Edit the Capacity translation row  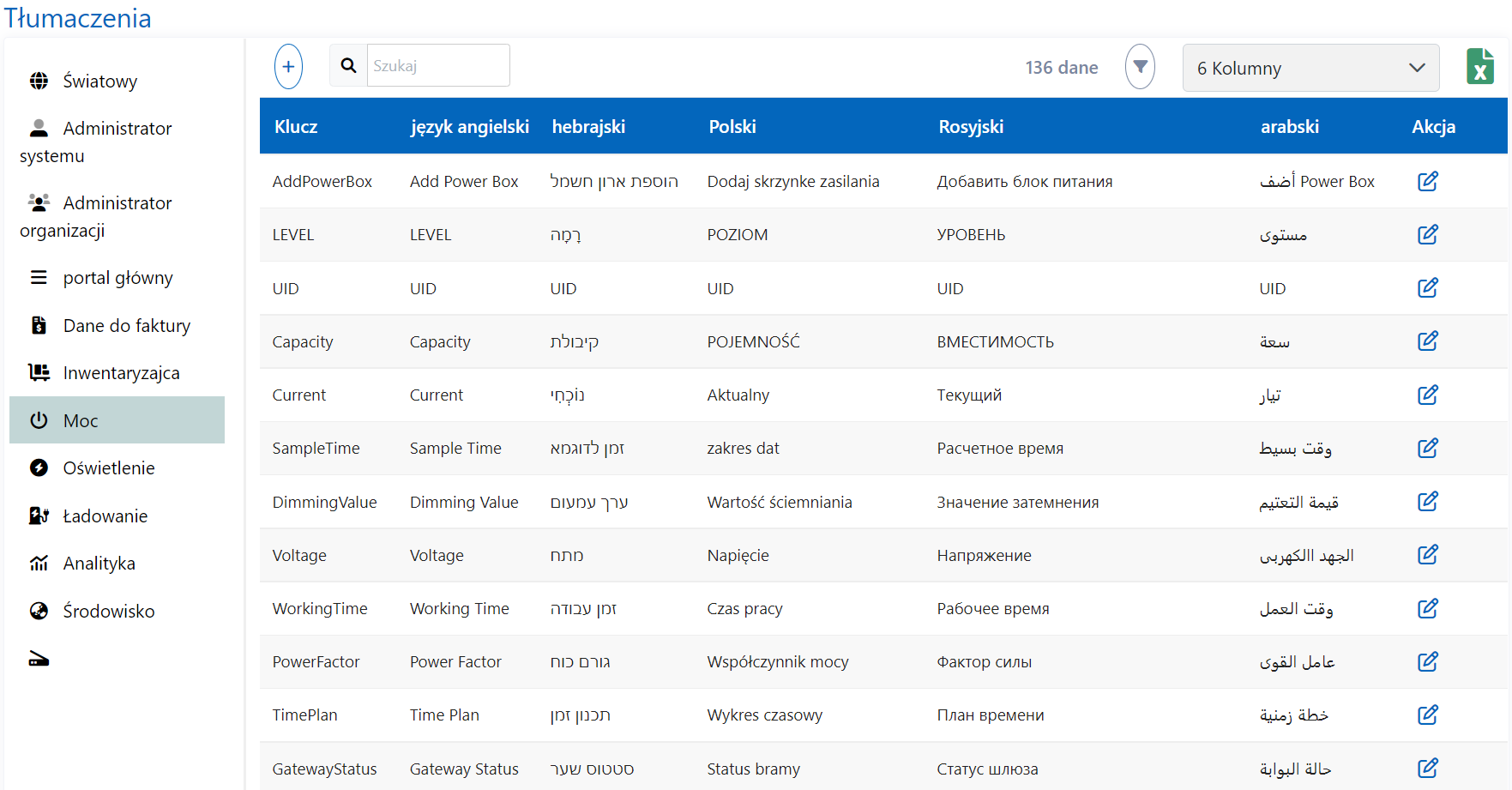pyautogui.click(x=1427, y=341)
